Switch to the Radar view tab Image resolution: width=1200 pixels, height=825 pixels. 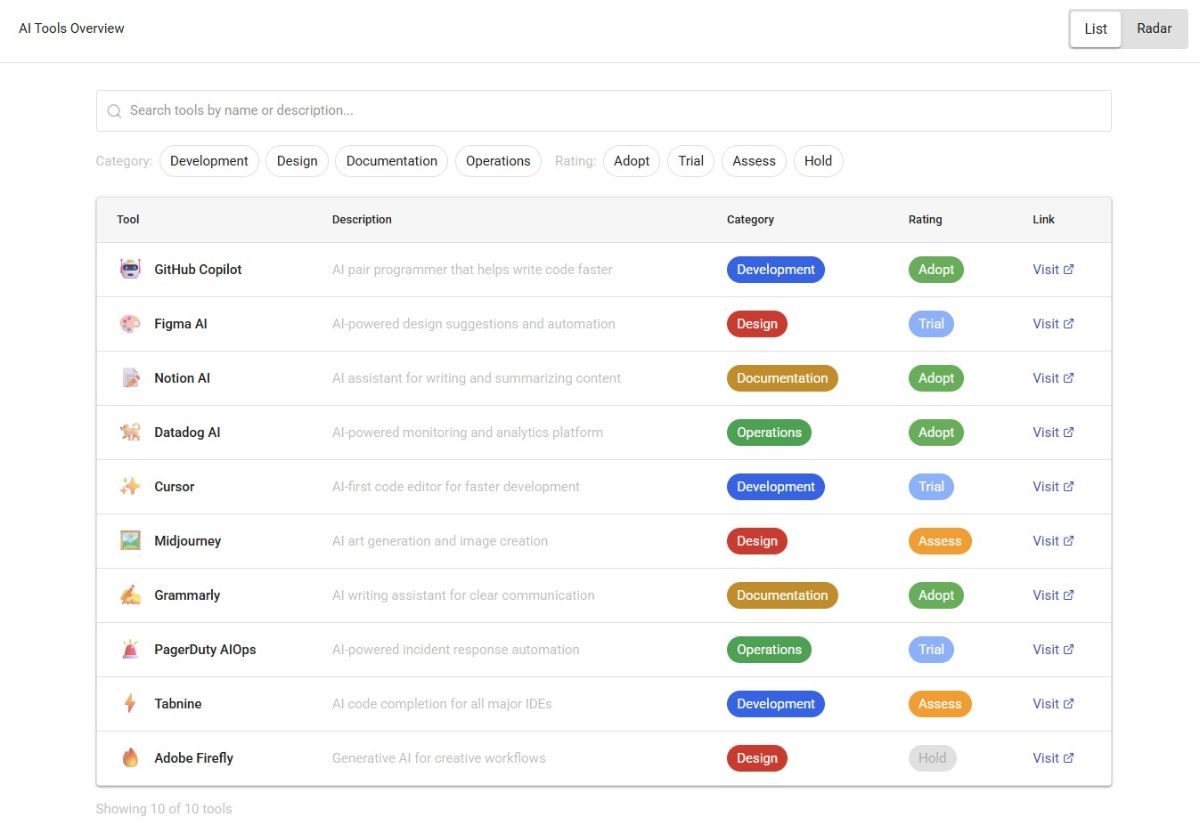[1154, 28]
